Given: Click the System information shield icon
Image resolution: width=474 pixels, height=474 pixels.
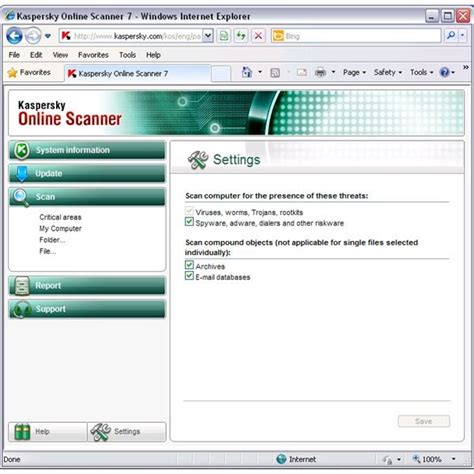Looking at the screenshot, I should pos(22,150).
